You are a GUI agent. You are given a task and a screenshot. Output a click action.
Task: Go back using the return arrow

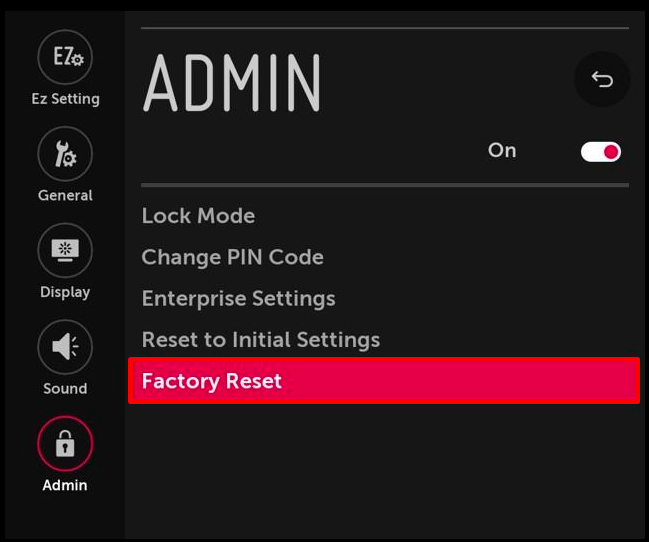(602, 79)
